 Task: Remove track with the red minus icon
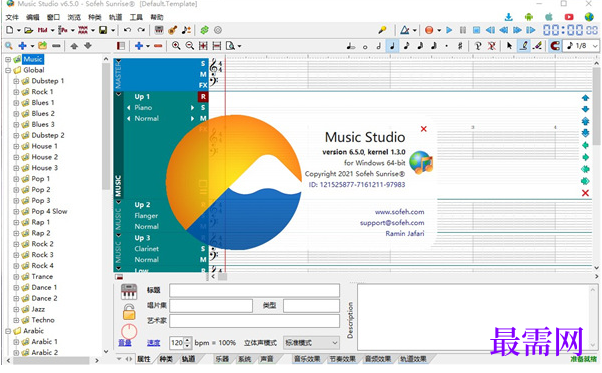(158, 46)
